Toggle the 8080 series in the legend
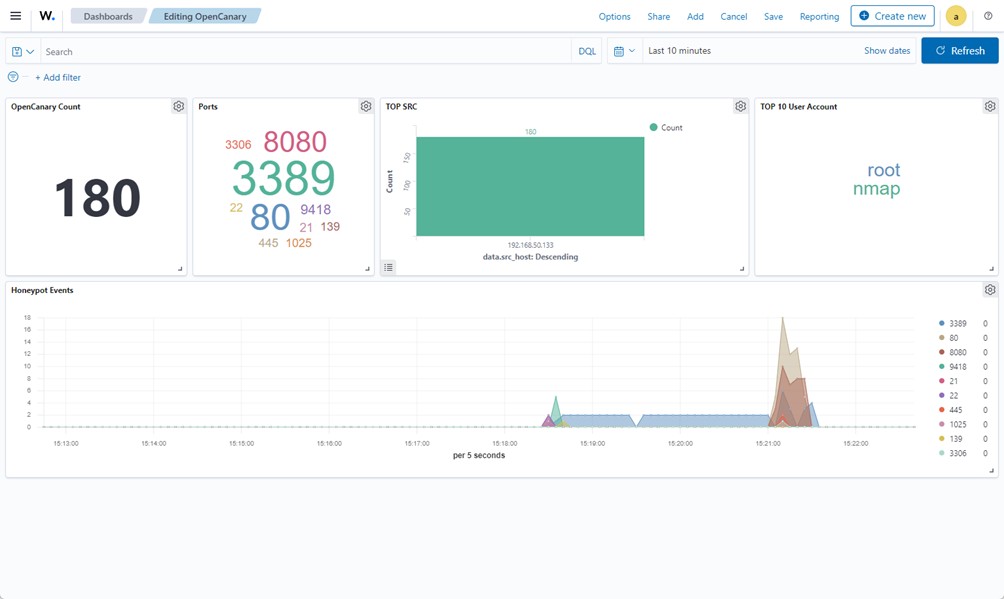 click(x=957, y=353)
